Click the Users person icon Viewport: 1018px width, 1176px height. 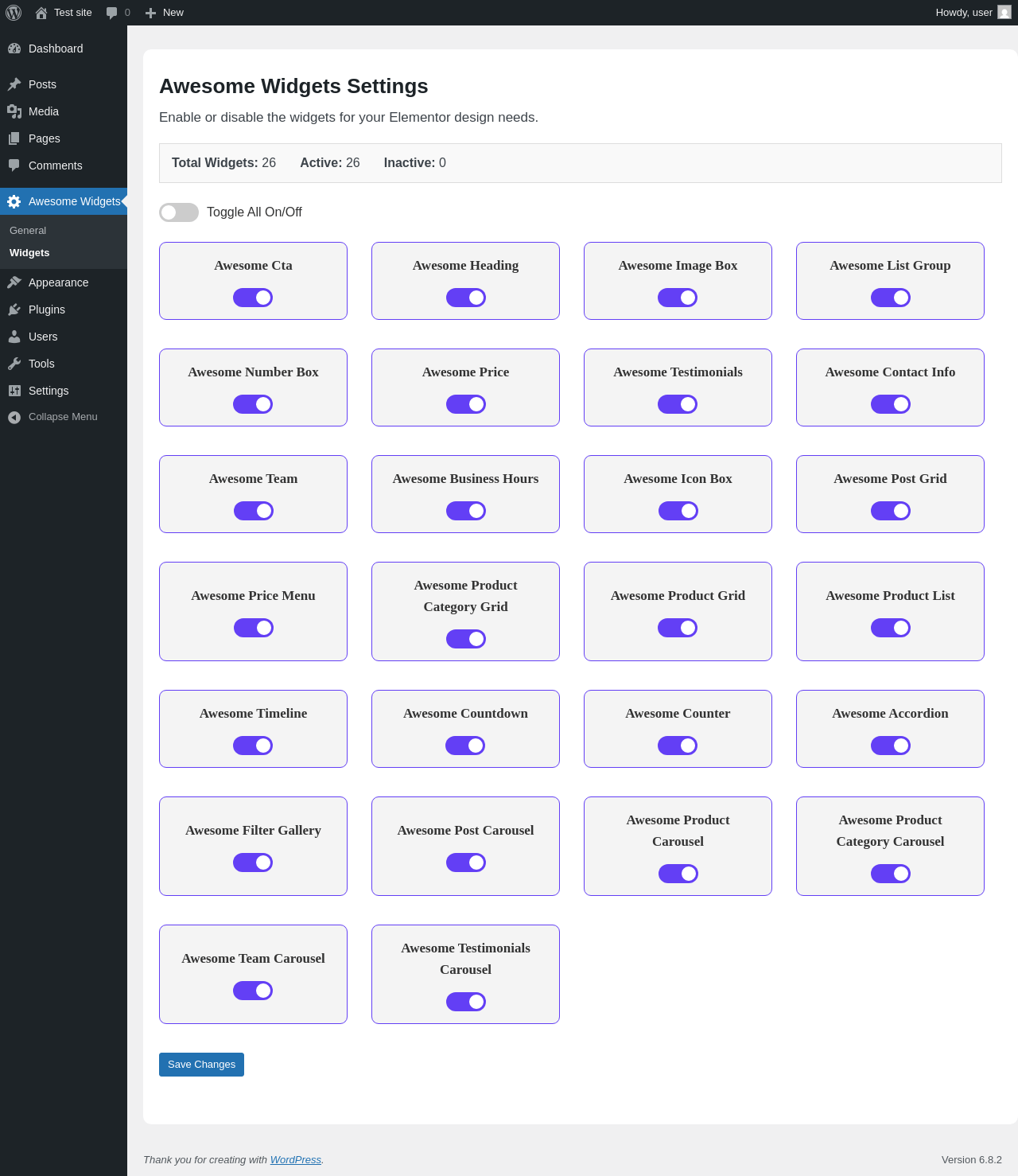pyautogui.click(x=14, y=337)
